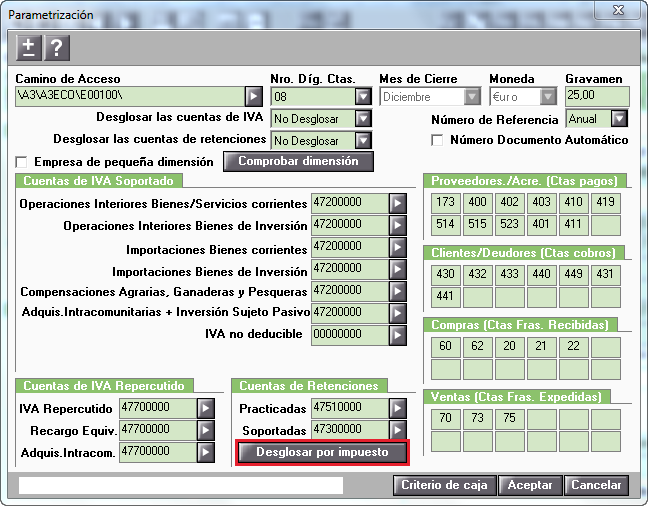Open lookup arrow for Compensaciones Agrarias account
648x506 pixels.
coord(398,291)
